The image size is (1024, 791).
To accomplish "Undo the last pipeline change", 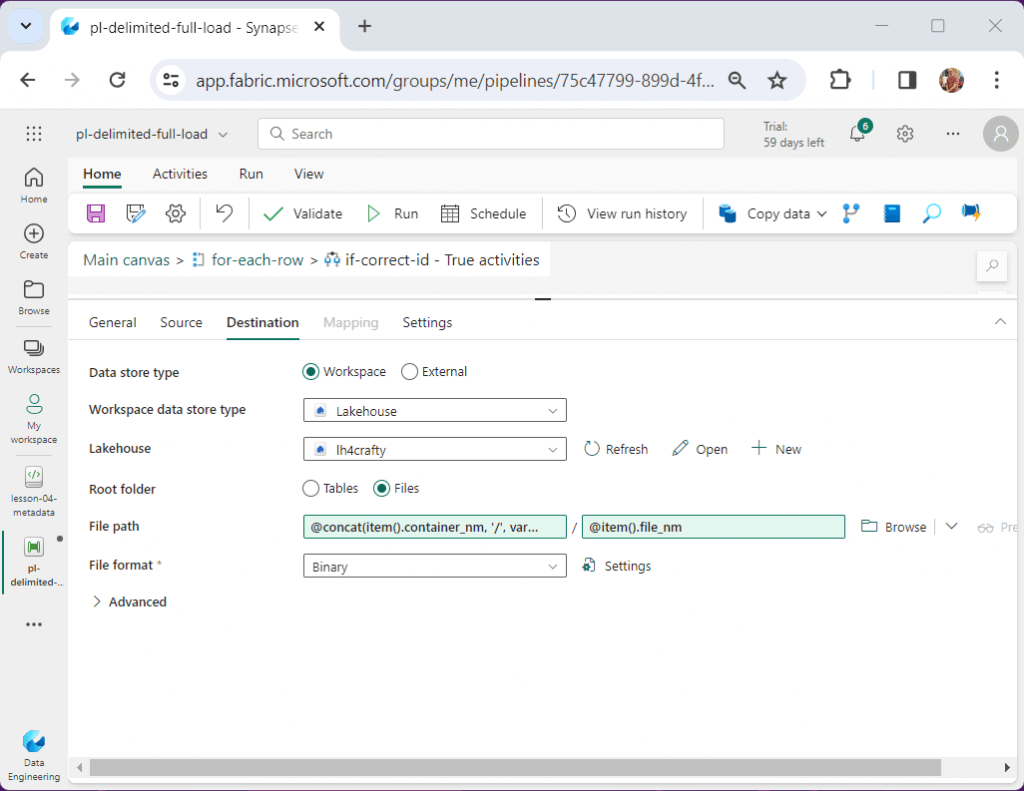I will pyautogui.click(x=222, y=213).
